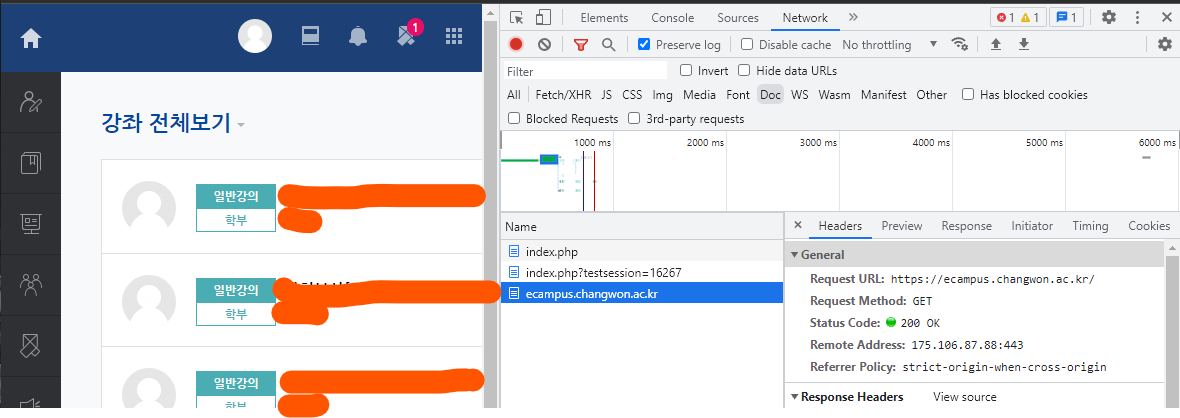Filter requests by Font type
Viewport: 1180px width, 418px height.
738,94
